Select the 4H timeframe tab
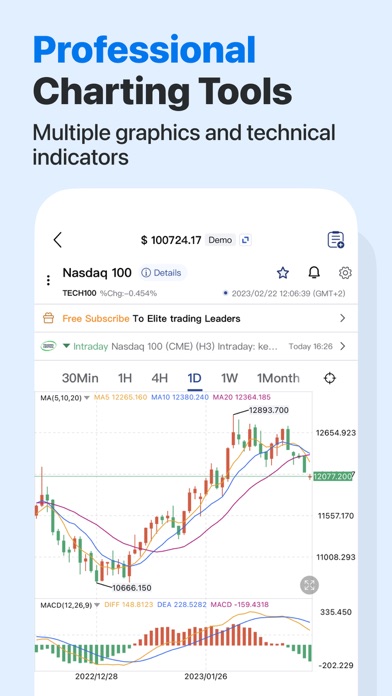This screenshot has width=392, height=696. coord(159,378)
